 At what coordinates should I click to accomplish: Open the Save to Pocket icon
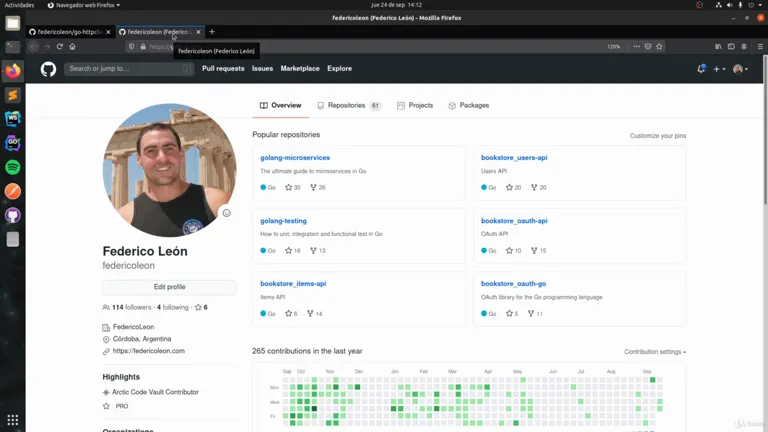[648, 47]
